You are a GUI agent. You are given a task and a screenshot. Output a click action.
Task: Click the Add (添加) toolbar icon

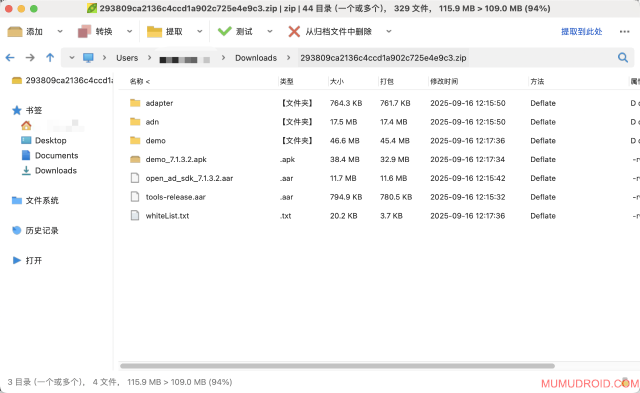tap(15, 31)
